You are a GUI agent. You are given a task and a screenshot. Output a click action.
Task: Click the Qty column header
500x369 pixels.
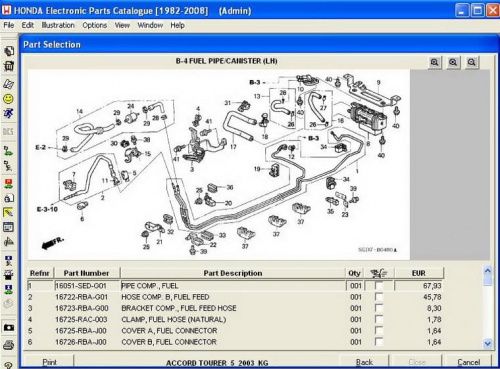coord(354,273)
